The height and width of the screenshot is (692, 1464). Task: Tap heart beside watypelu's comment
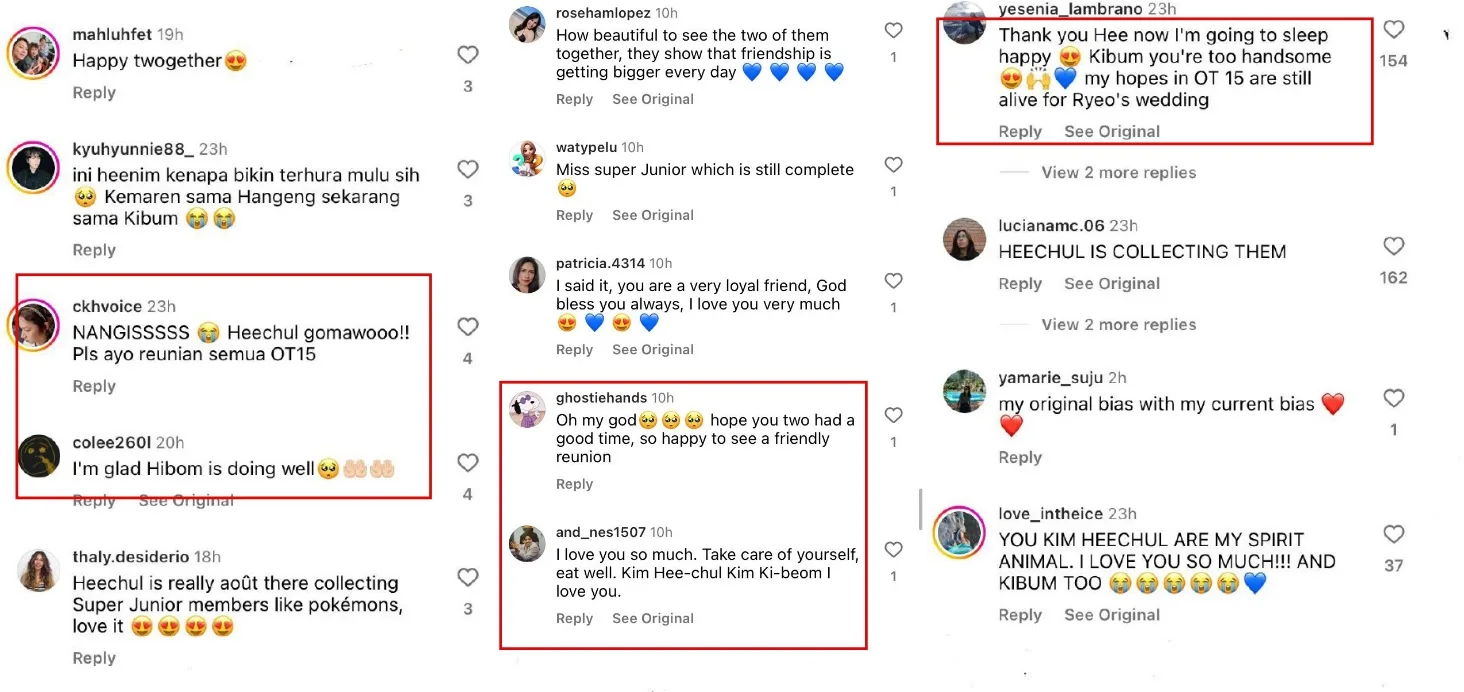pyautogui.click(x=893, y=165)
